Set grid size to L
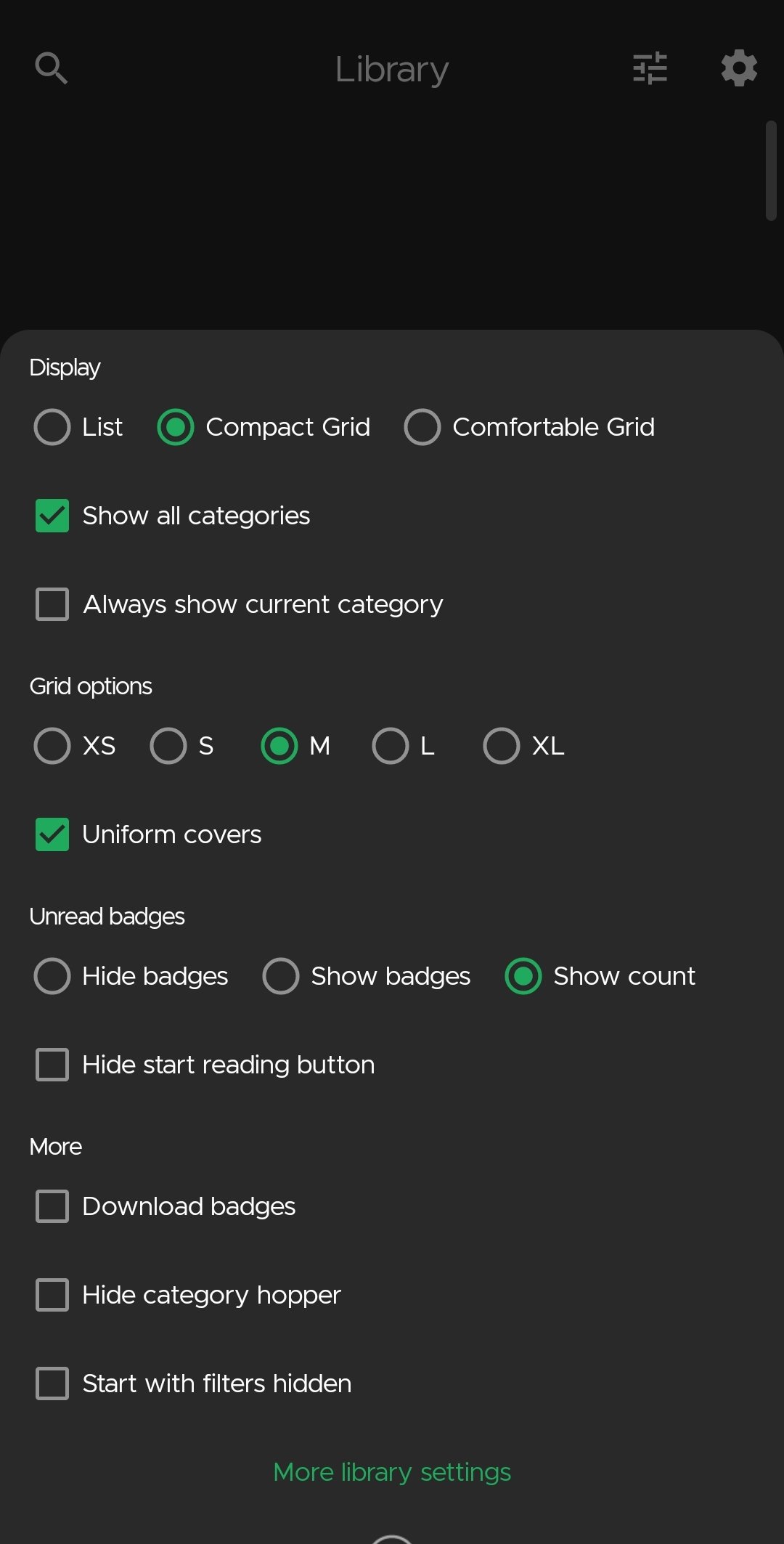The width and height of the screenshot is (784, 1544). pos(404,746)
